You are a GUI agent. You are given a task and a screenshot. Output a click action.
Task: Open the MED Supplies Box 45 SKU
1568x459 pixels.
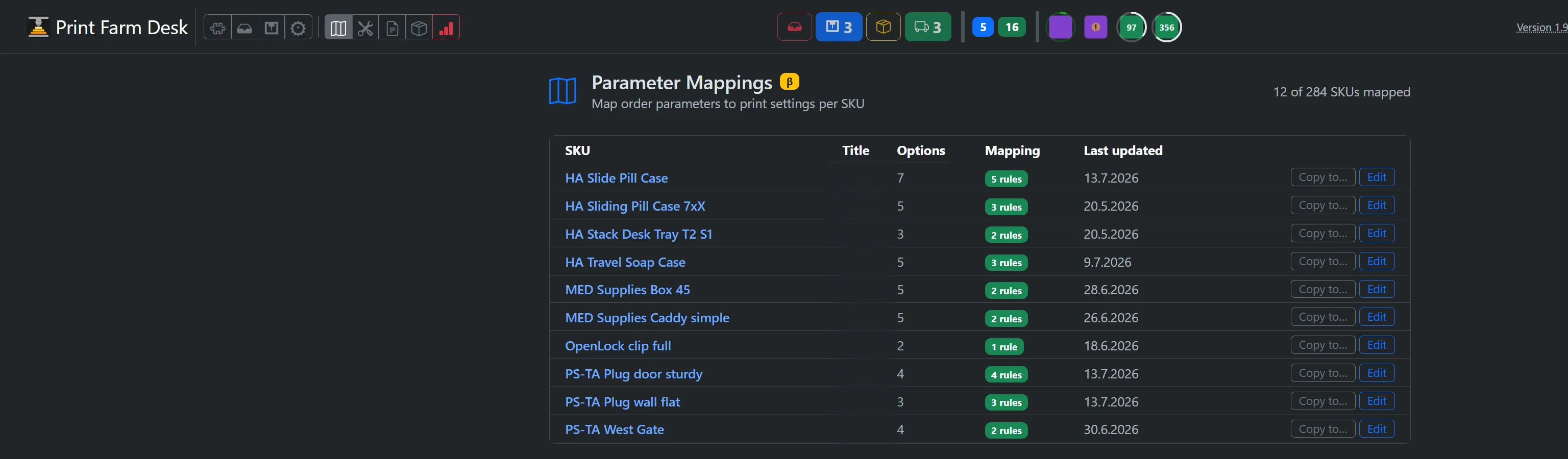[x=628, y=290]
